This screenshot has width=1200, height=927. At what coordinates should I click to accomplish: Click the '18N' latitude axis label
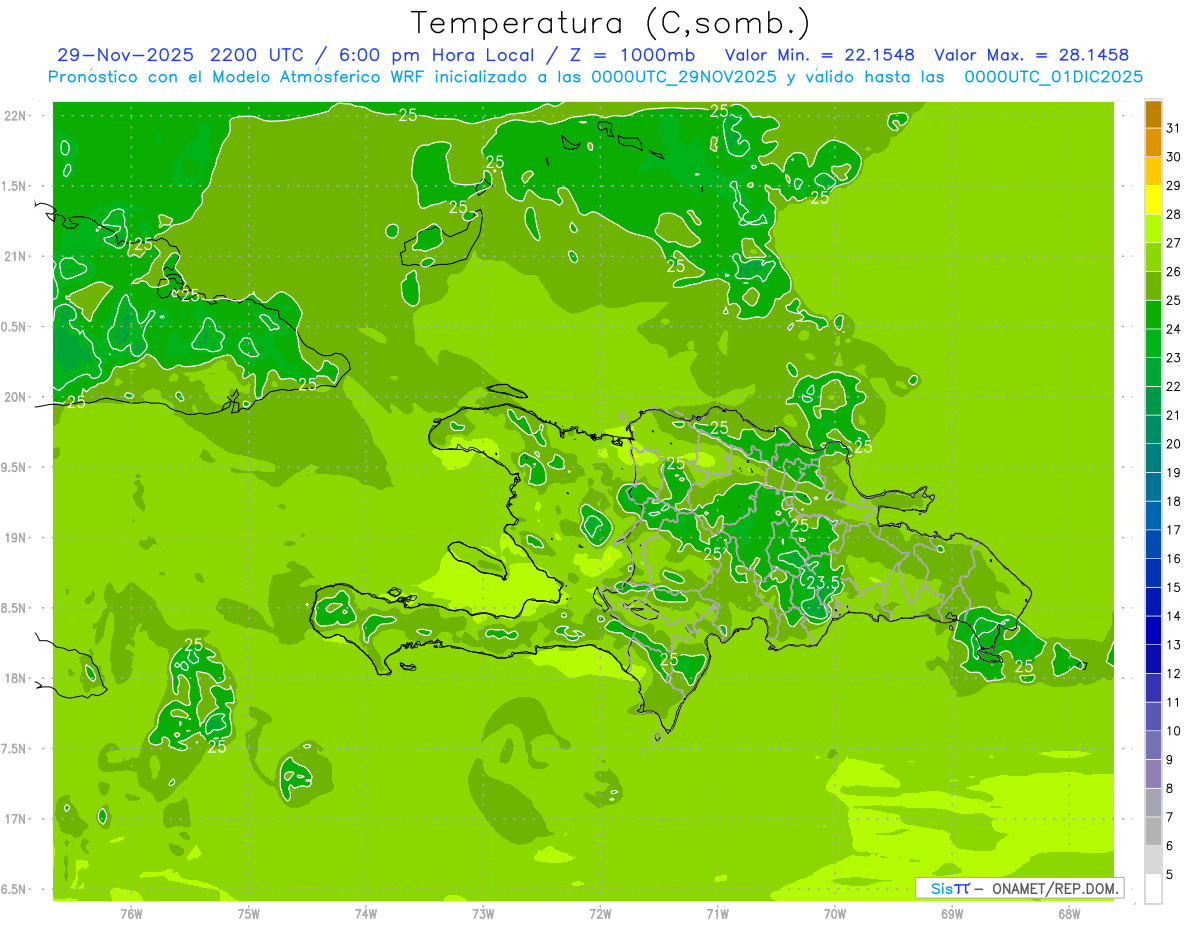coord(14,678)
